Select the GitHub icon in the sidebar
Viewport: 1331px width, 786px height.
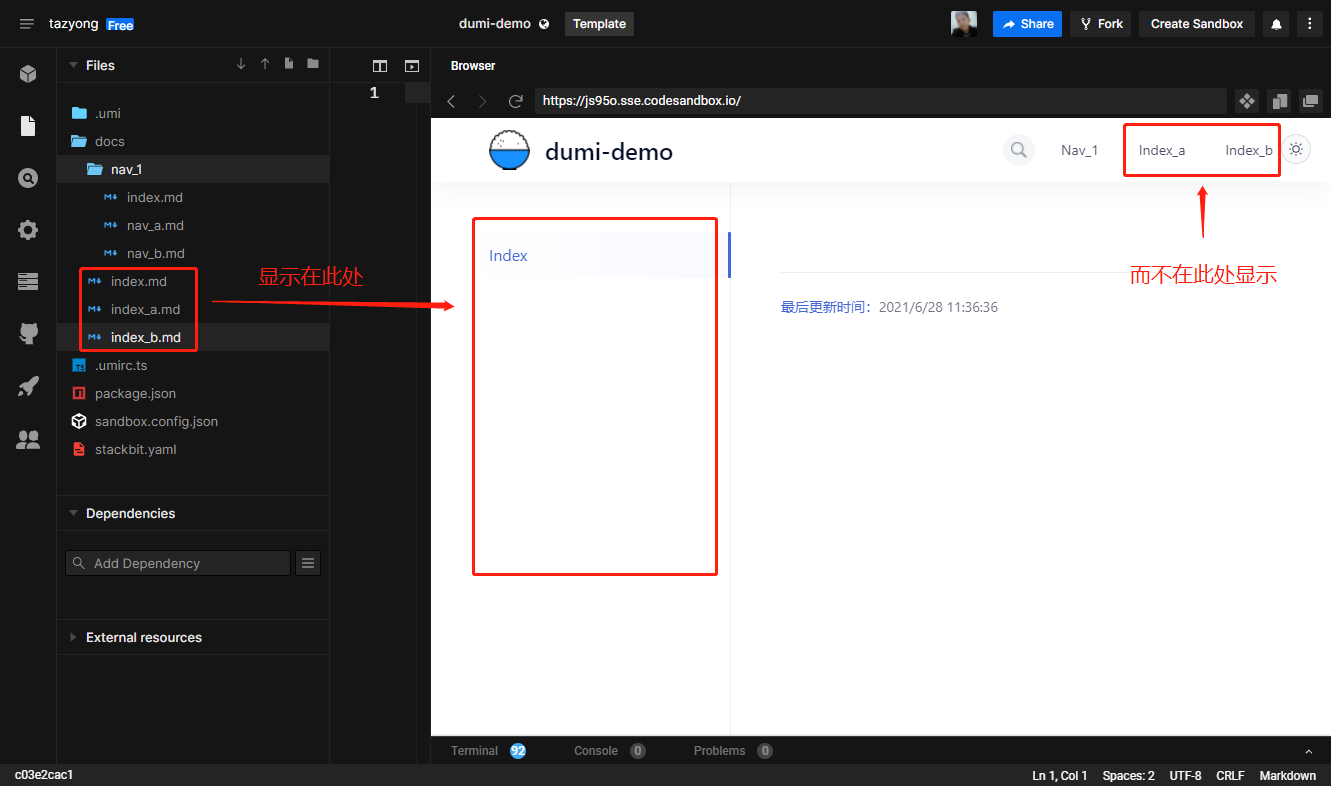[x=27, y=334]
